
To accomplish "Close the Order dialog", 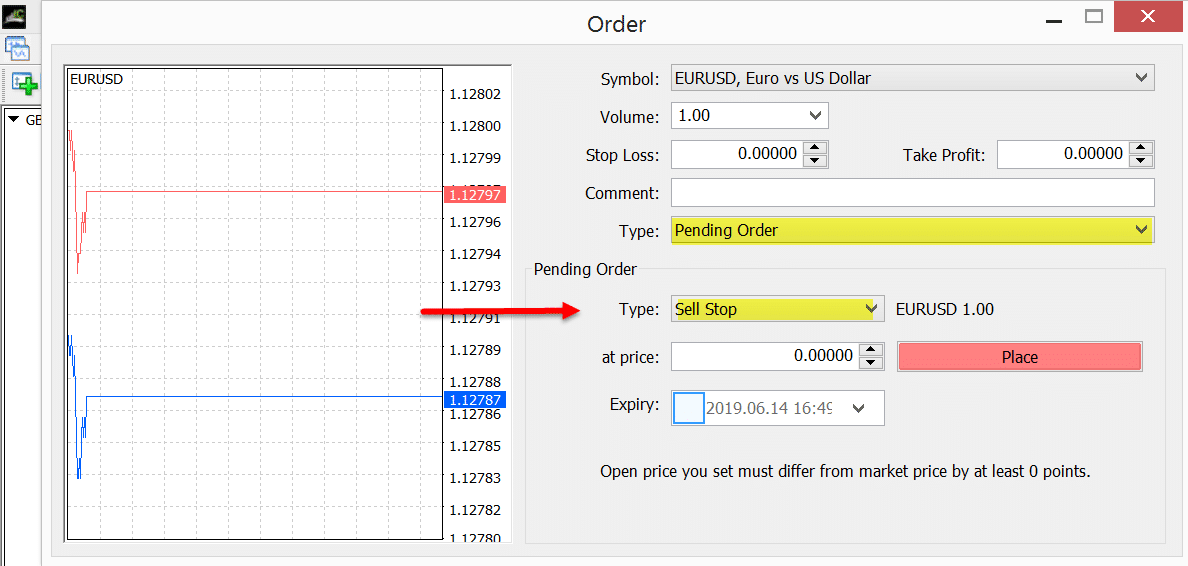I will [x=1149, y=16].
